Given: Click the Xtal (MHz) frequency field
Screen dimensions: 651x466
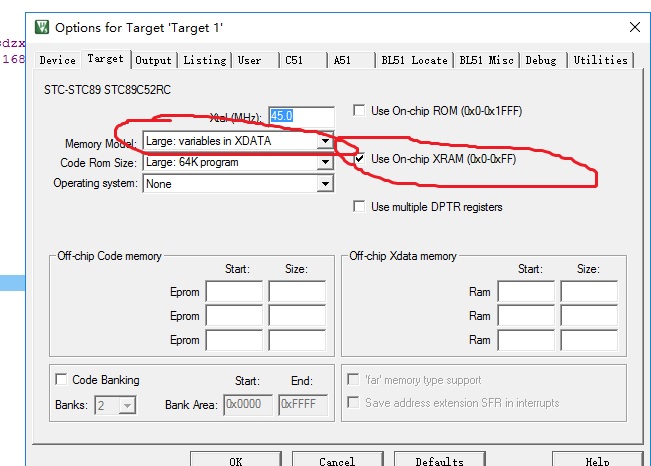Looking at the screenshot, I should 301,116.
